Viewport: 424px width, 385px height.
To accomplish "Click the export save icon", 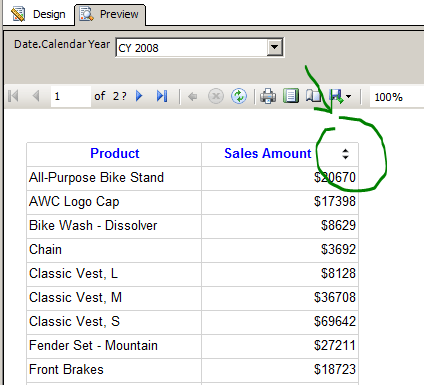I will [336, 96].
